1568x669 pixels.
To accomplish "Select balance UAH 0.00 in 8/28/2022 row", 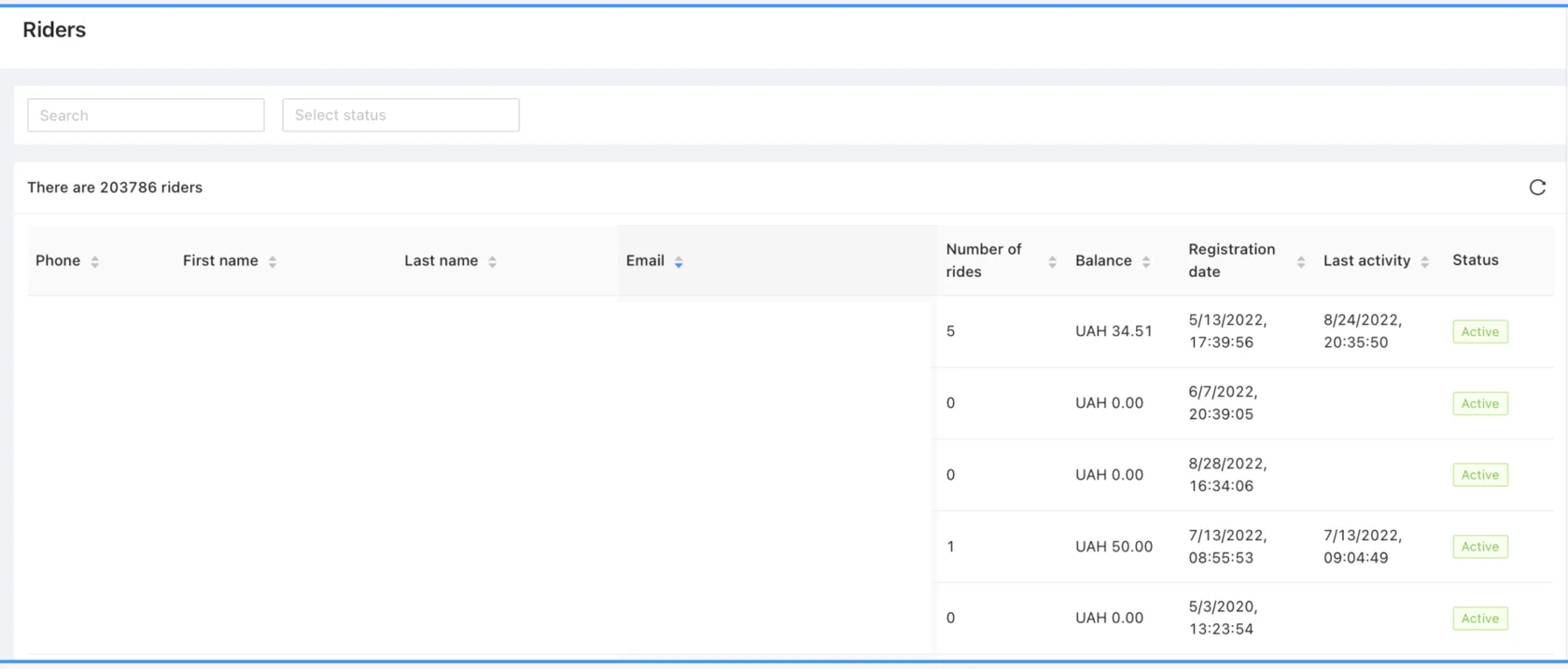I will tap(1109, 475).
